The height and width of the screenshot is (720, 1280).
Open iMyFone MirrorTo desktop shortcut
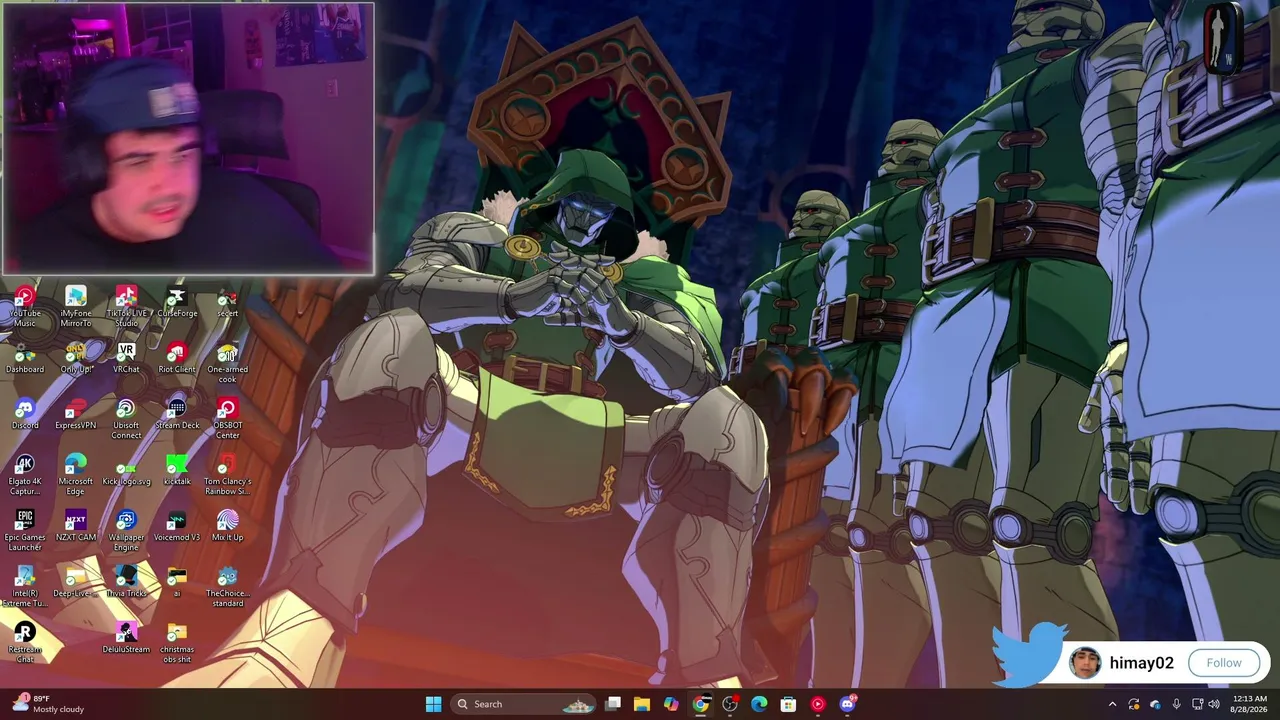click(76, 306)
